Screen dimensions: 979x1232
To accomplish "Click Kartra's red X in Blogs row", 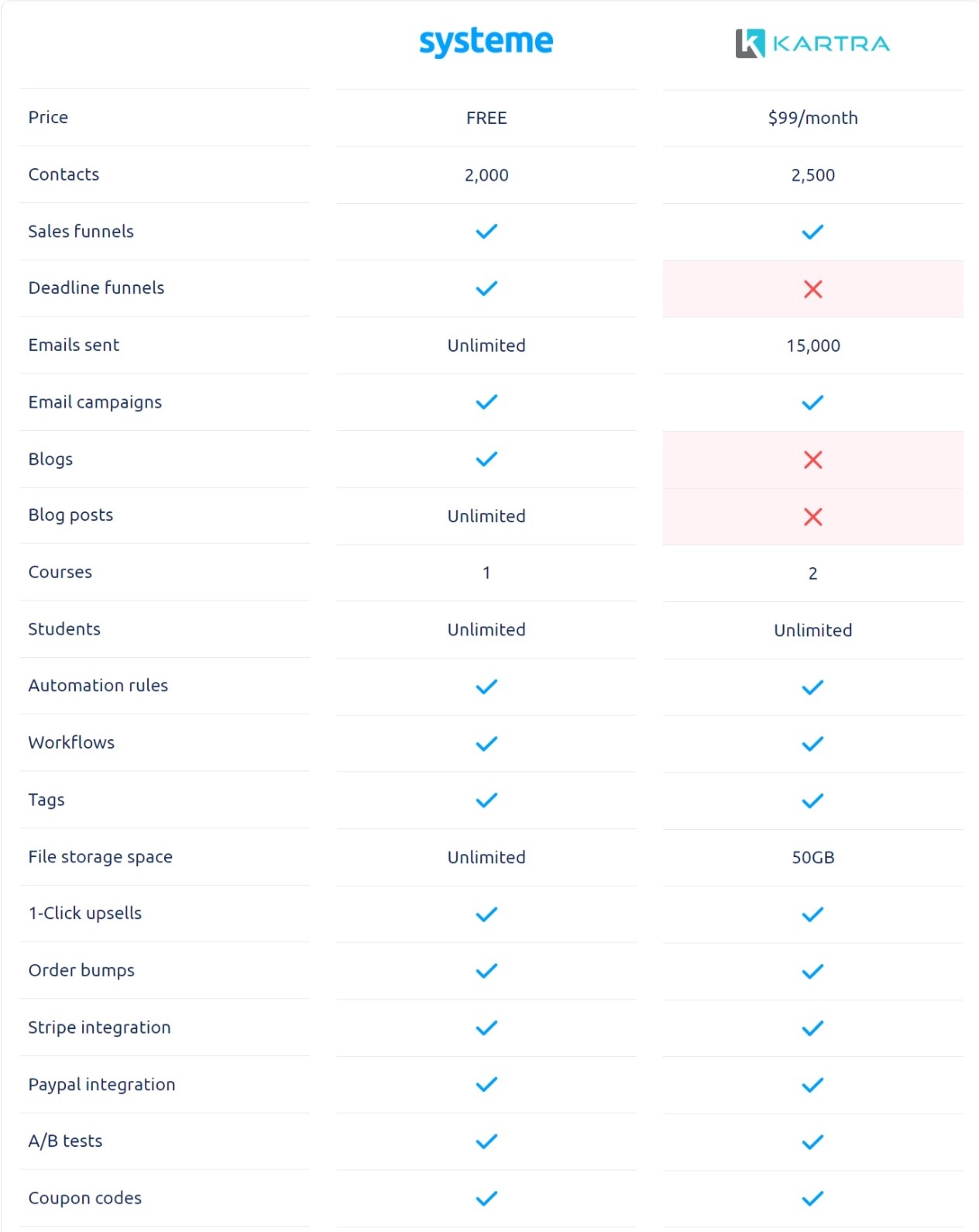I will [x=812, y=459].
